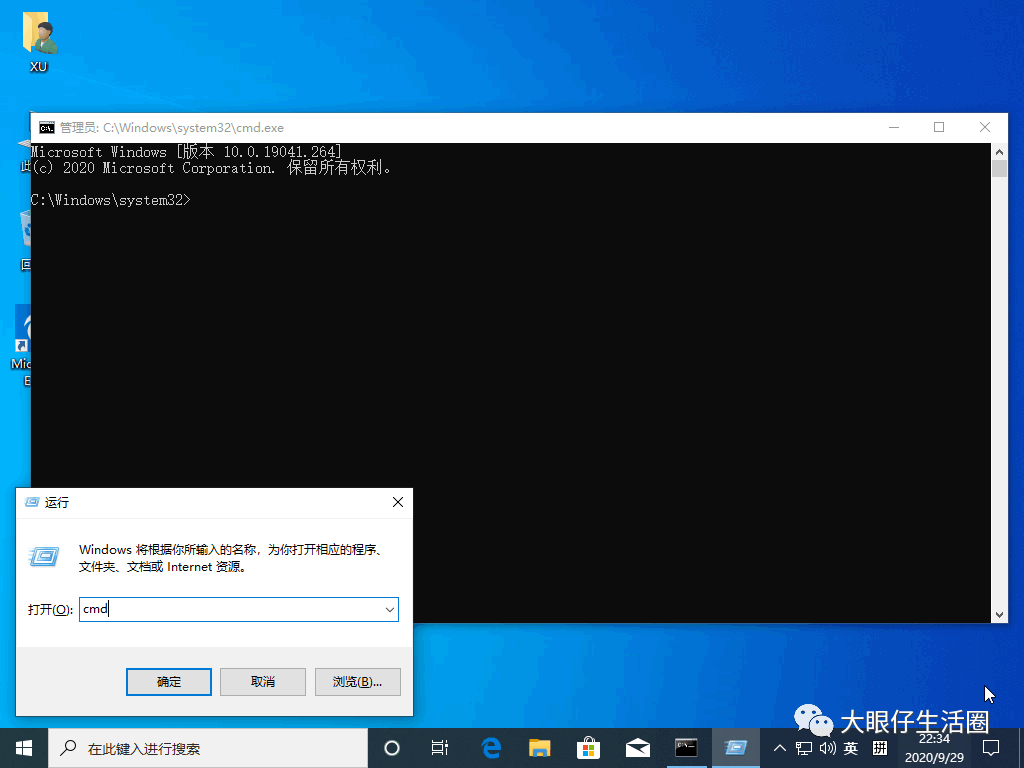The image size is (1024, 768).
Task: Minimize the cmd.exe window
Action: pyautogui.click(x=894, y=127)
